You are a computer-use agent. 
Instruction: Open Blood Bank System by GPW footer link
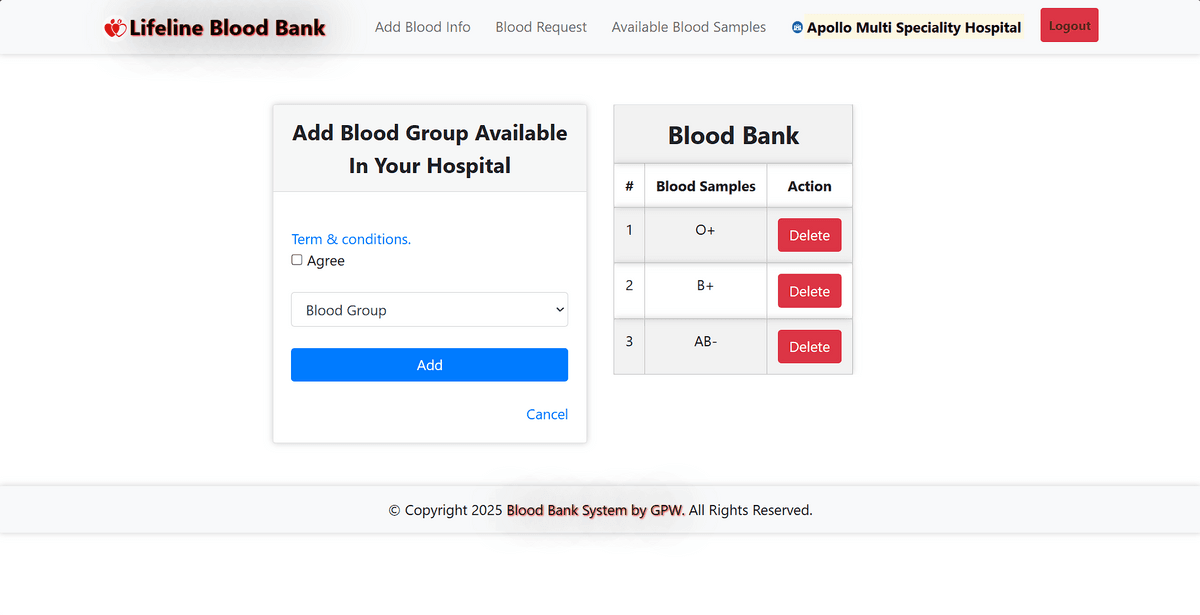pos(595,510)
